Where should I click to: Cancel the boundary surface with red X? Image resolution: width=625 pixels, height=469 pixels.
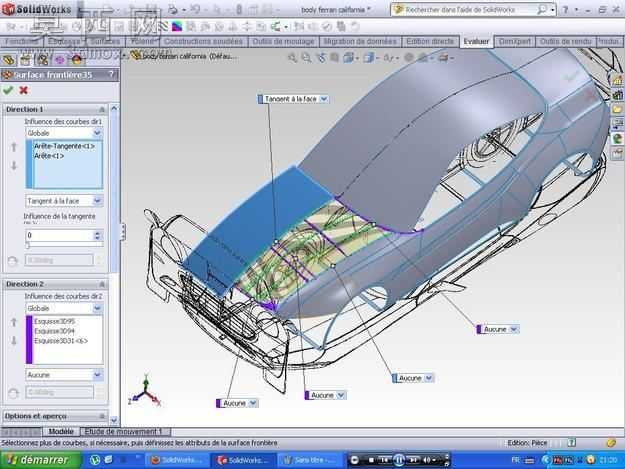(x=24, y=90)
